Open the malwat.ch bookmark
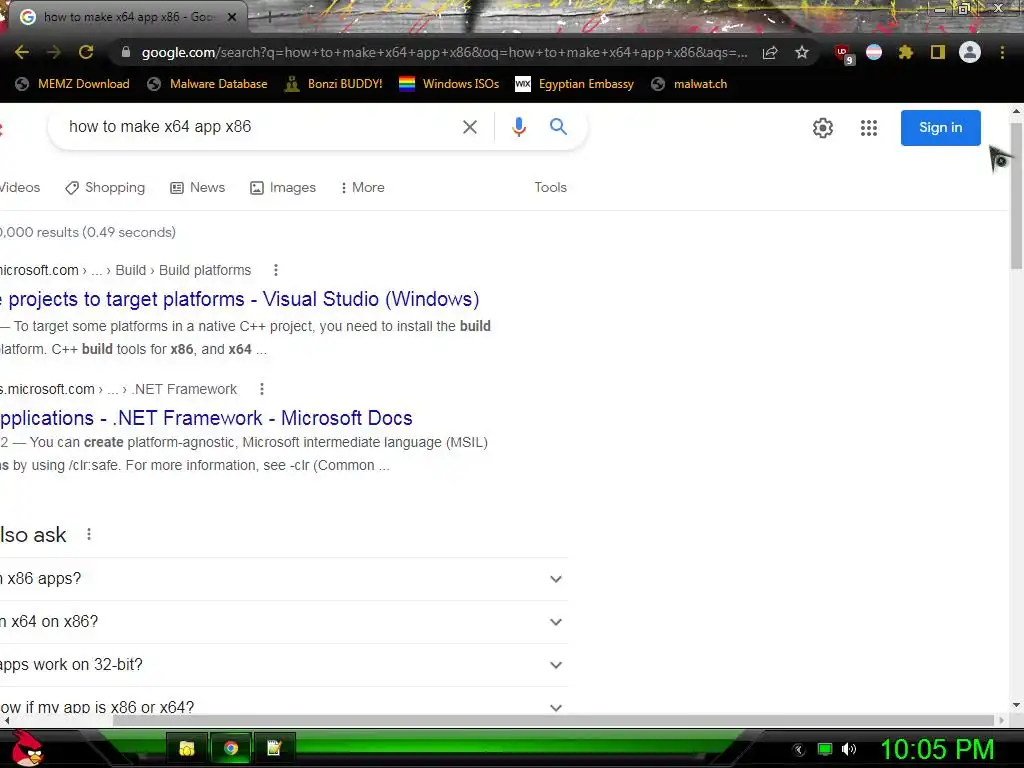Image resolution: width=1024 pixels, height=768 pixels. pyautogui.click(x=690, y=84)
